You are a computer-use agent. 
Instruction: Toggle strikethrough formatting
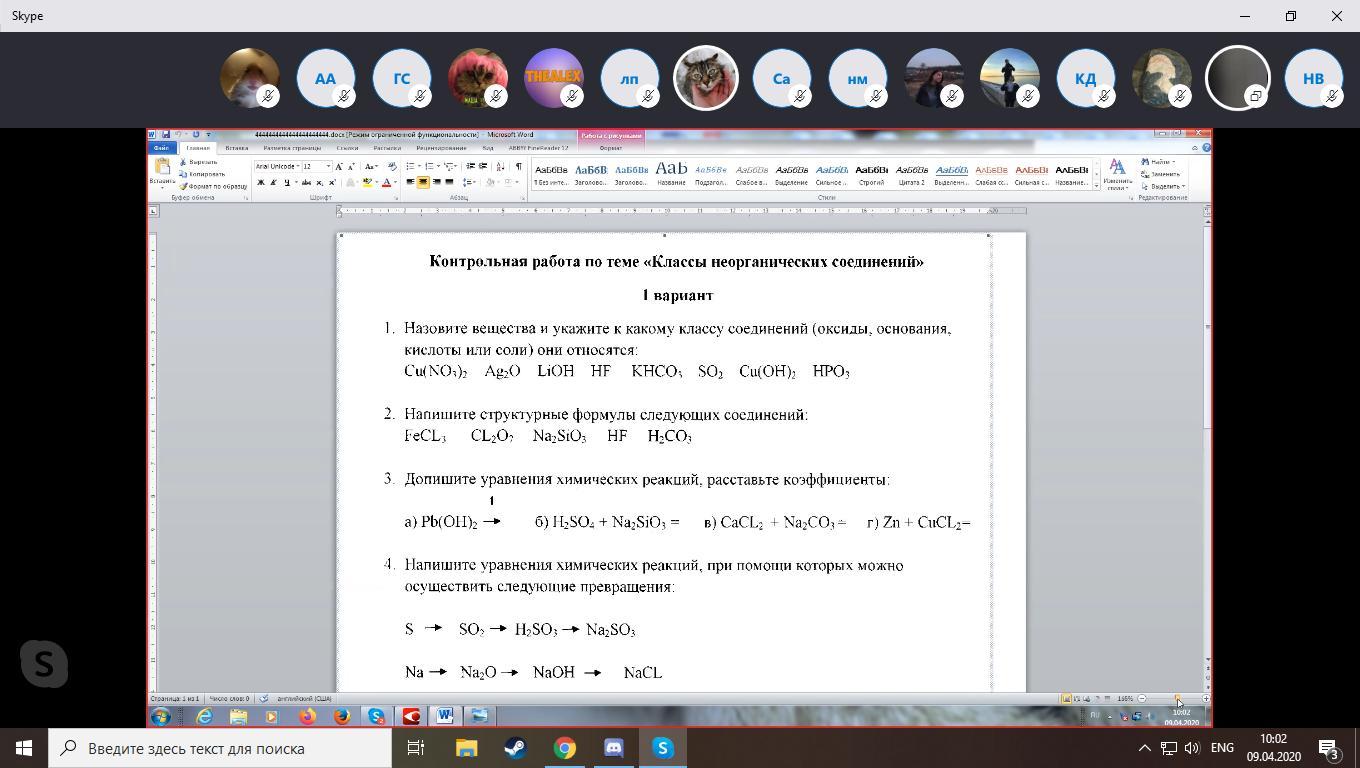point(306,182)
